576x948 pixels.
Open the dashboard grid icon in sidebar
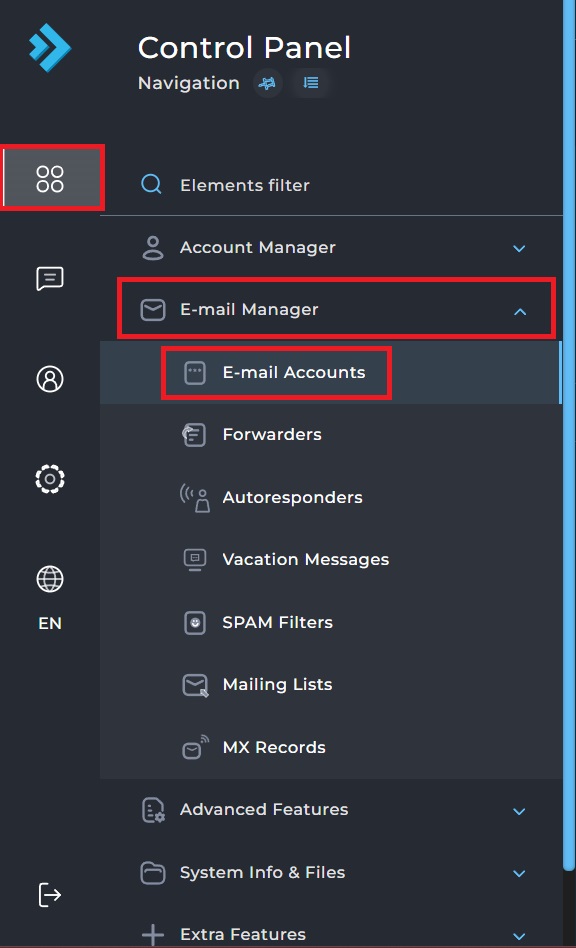(50, 178)
